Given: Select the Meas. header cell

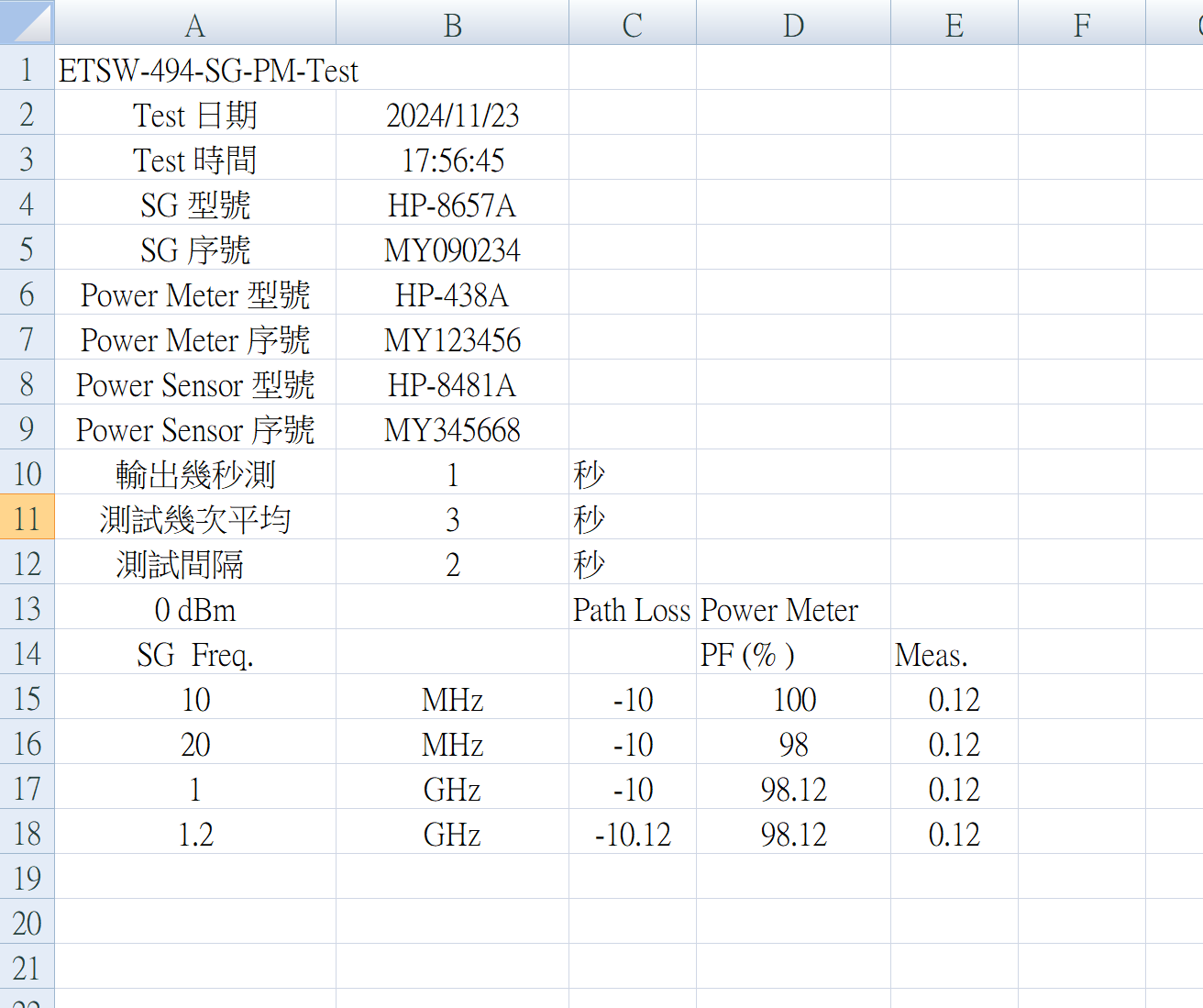Looking at the screenshot, I should [x=954, y=655].
